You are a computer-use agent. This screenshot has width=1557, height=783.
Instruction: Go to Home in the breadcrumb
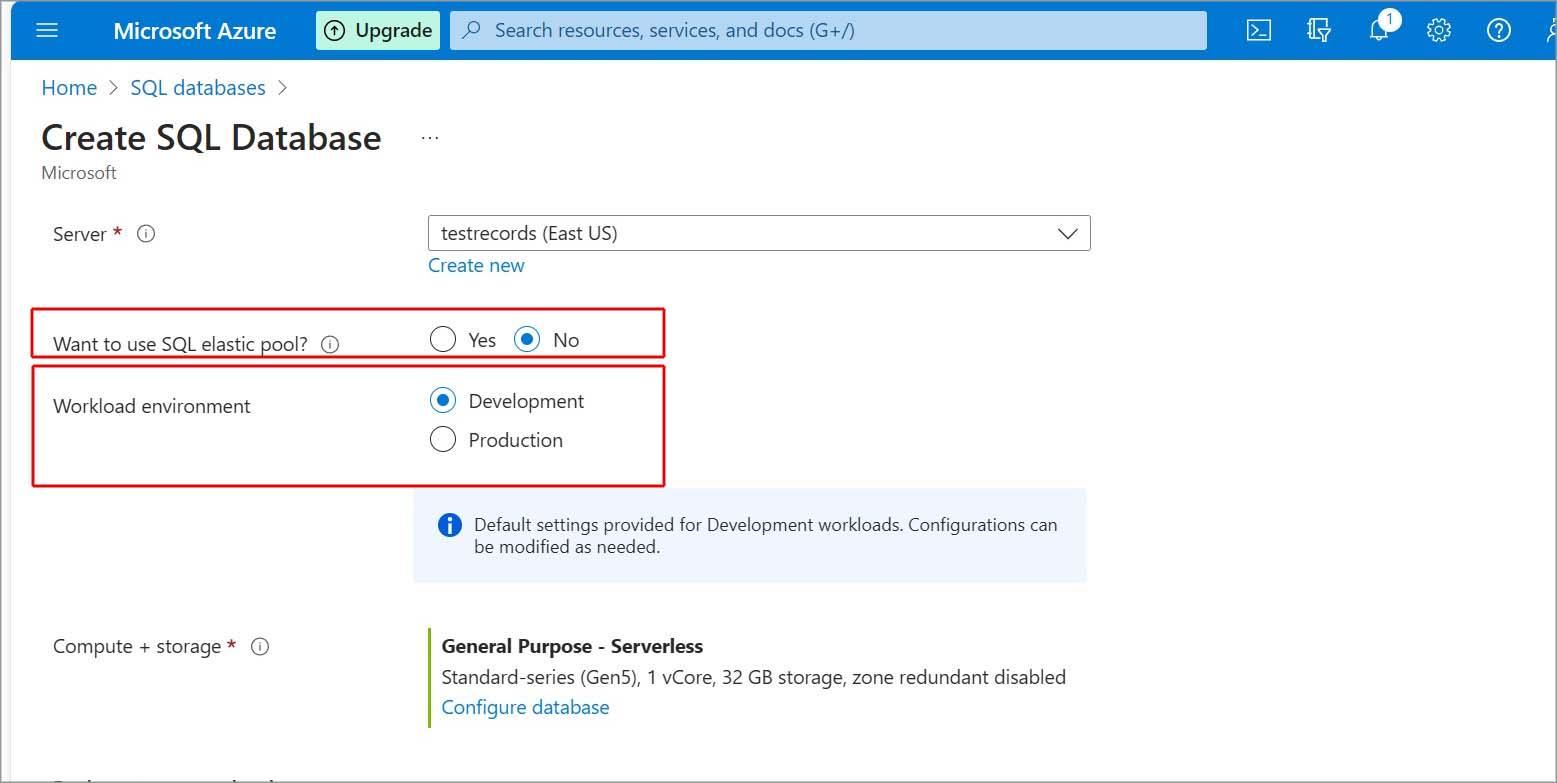coord(69,88)
